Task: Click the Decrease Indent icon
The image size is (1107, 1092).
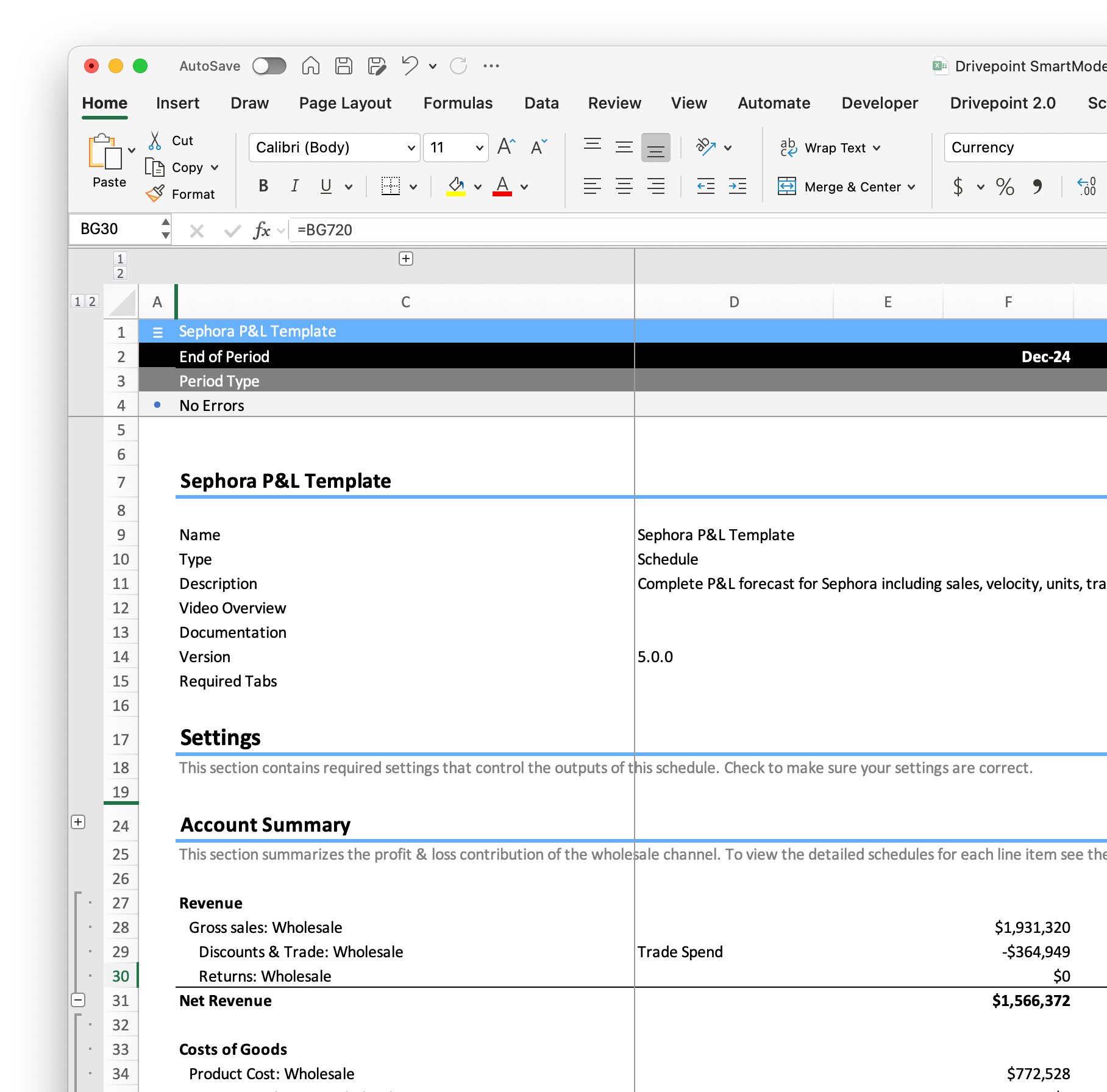Action: point(706,186)
